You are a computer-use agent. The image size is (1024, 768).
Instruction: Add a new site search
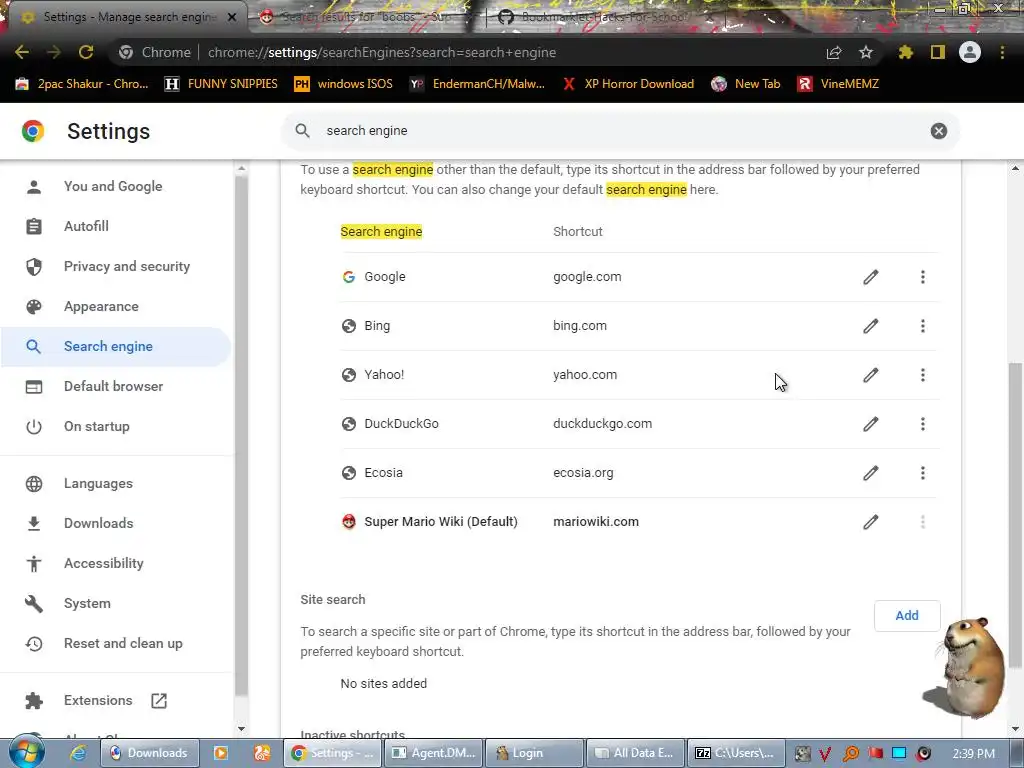click(906, 615)
